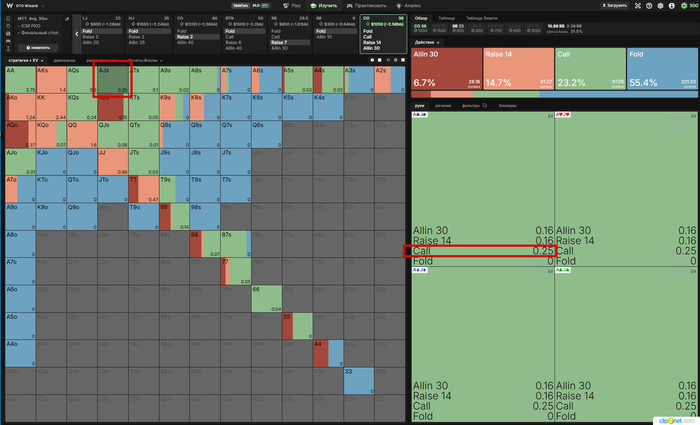
Task: Open GTO Wizard dropdown at top left
Action: click(42, 6)
